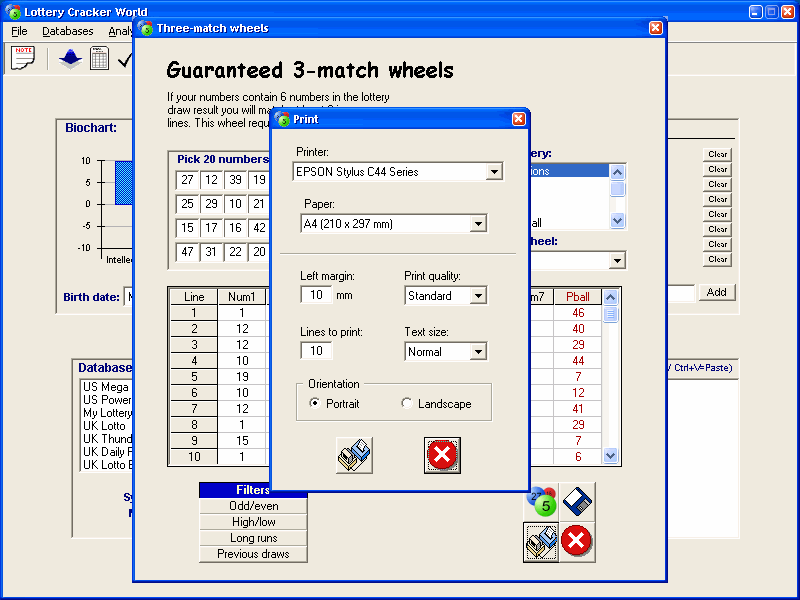Click the calendar grid toolbar icon
Image resolution: width=800 pixels, height=600 pixels.
[x=99, y=59]
